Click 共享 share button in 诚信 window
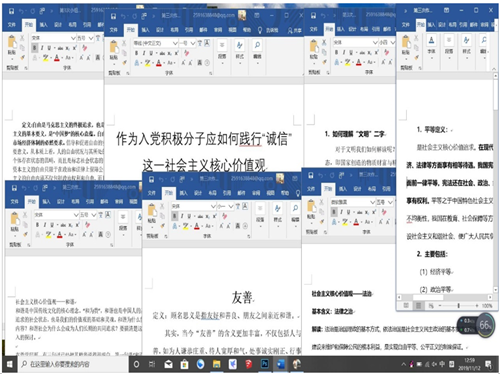 (295, 30)
